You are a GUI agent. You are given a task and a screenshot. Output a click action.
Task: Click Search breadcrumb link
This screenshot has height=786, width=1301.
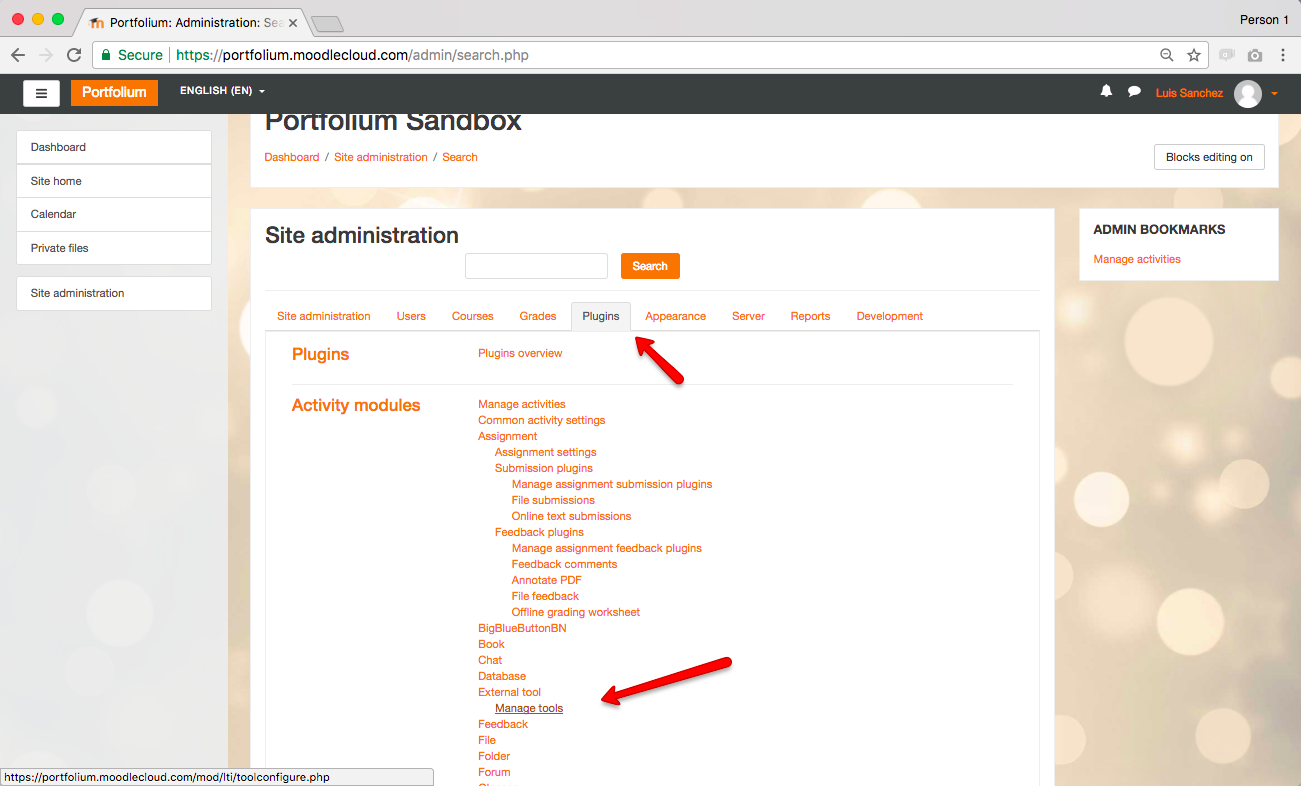(x=460, y=157)
